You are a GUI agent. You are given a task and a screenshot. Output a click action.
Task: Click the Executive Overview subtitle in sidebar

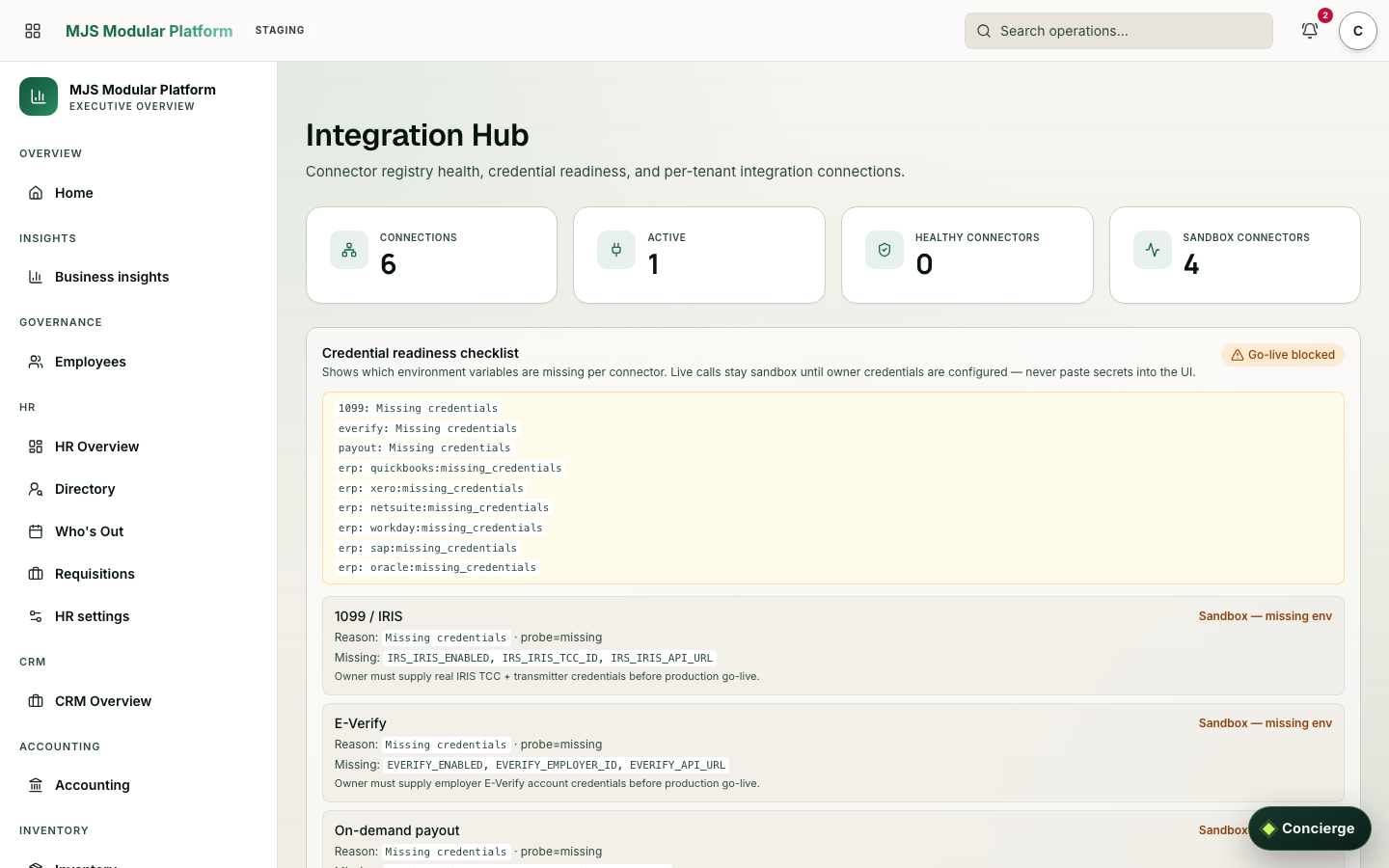(132, 106)
